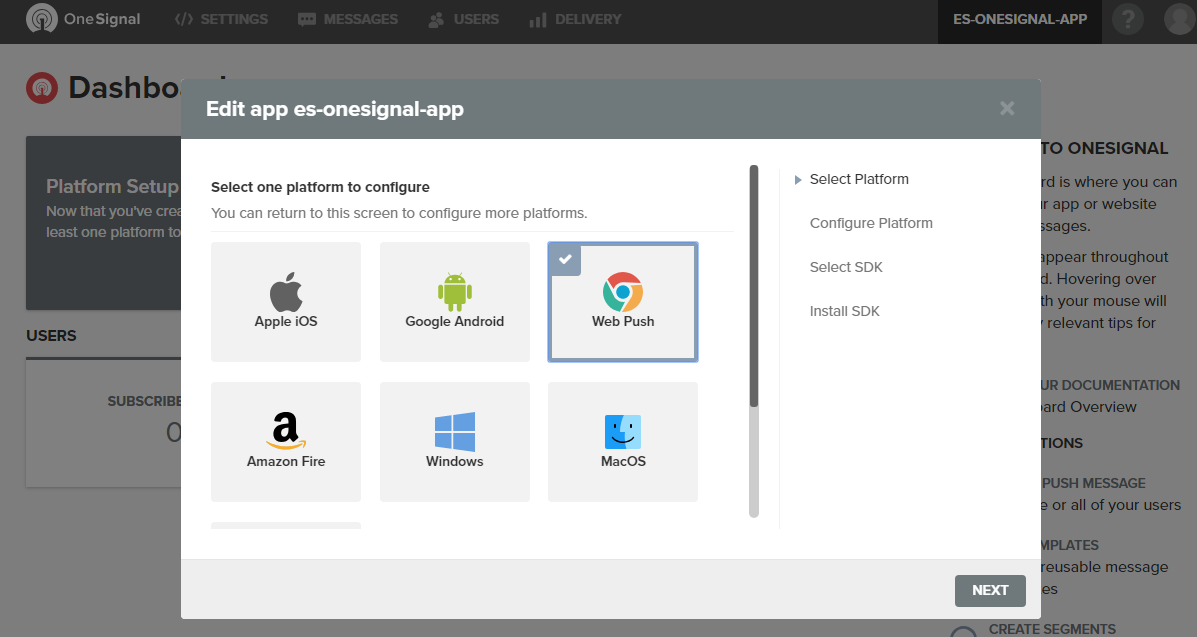Open the Settings menu
This screenshot has height=637, width=1197.
pyautogui.click(x=221, y=19)
